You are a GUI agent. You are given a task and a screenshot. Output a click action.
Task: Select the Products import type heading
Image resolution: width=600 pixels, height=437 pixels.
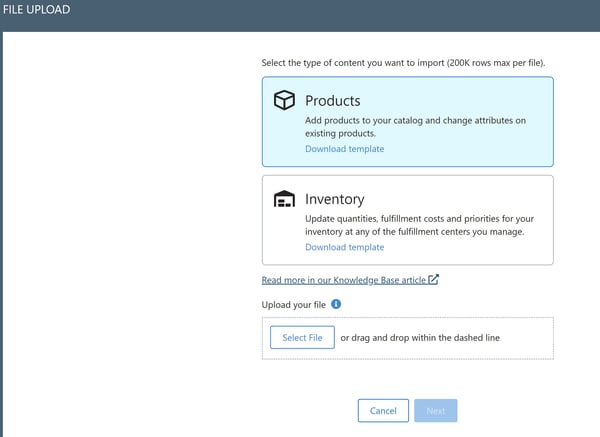(332, 101)
